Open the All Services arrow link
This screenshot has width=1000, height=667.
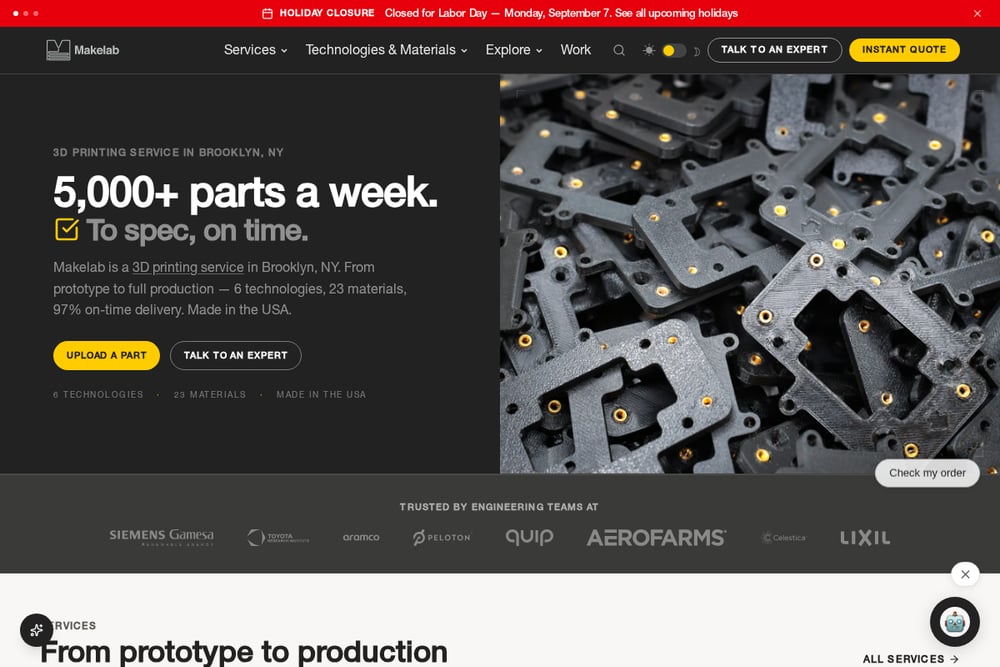[x=910, y=659]
